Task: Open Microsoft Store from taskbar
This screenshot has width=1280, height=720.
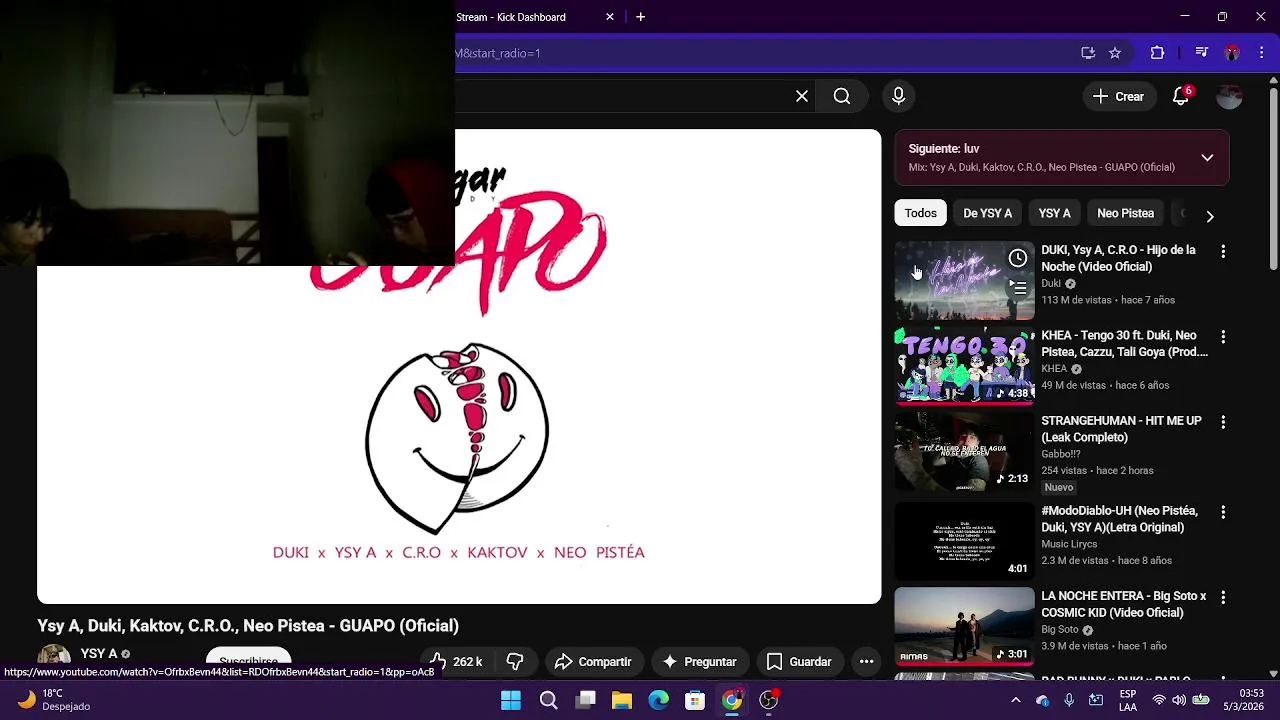Action: [695, 700]
